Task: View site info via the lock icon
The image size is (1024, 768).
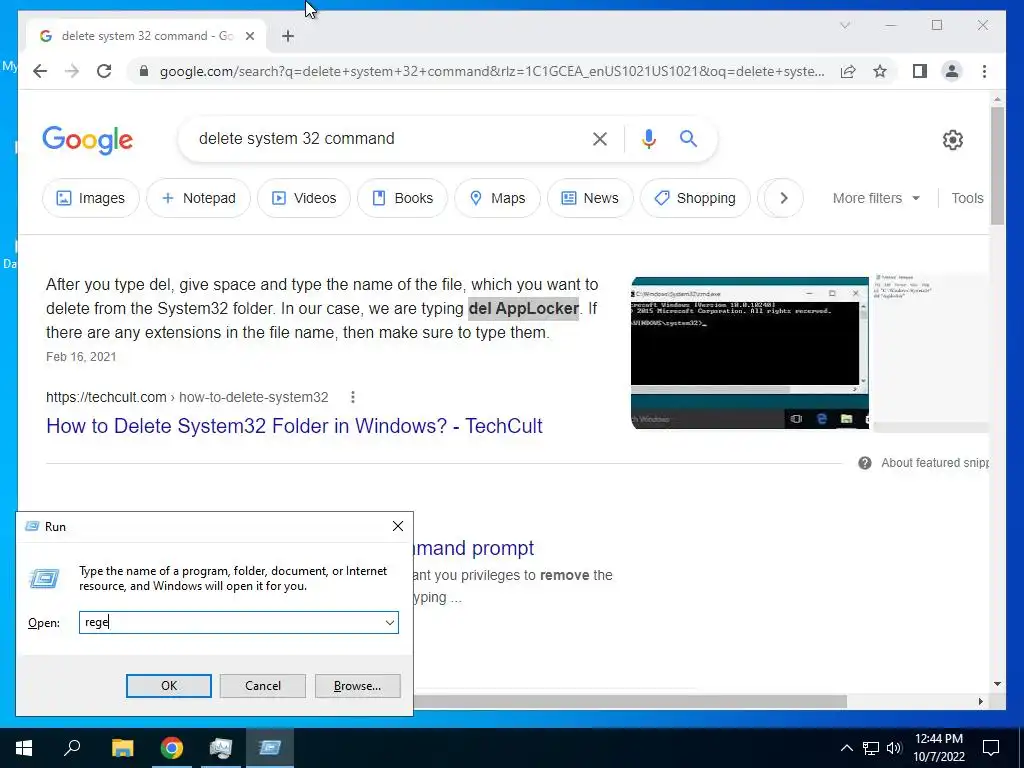Action: pos(144,71)
